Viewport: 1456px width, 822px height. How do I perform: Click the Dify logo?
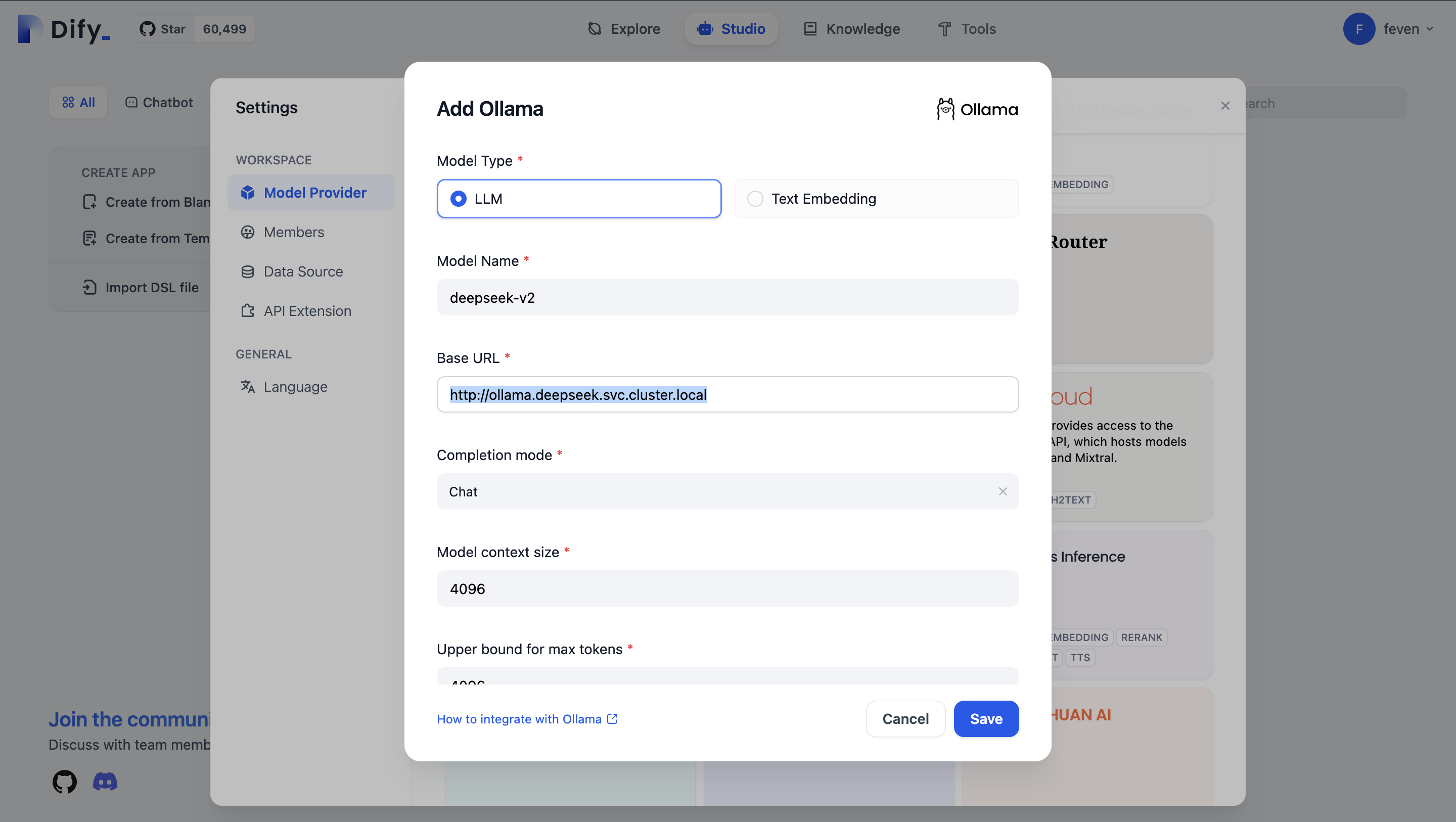click(x=64, y=29)
